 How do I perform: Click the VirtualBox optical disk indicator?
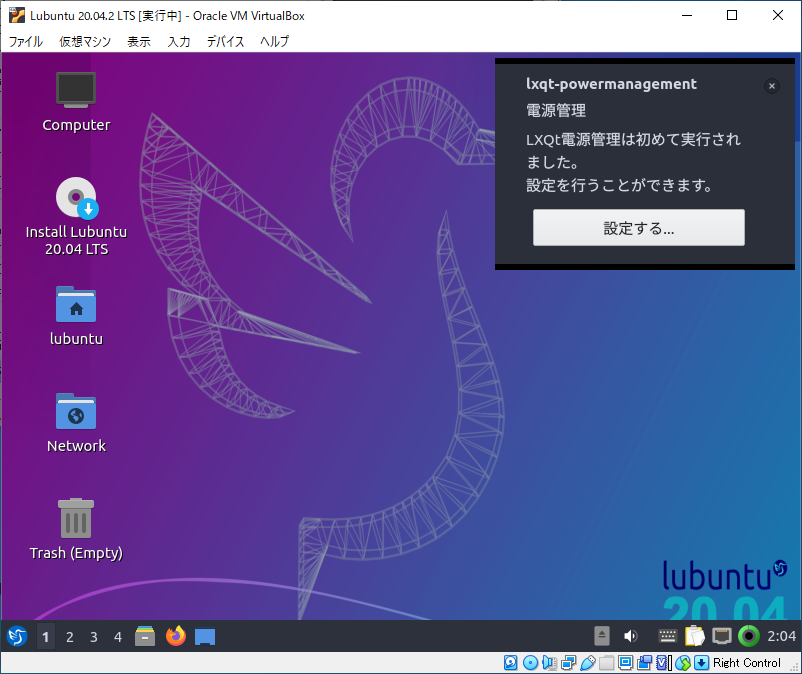pyautogui.click(x=530, y=663)
